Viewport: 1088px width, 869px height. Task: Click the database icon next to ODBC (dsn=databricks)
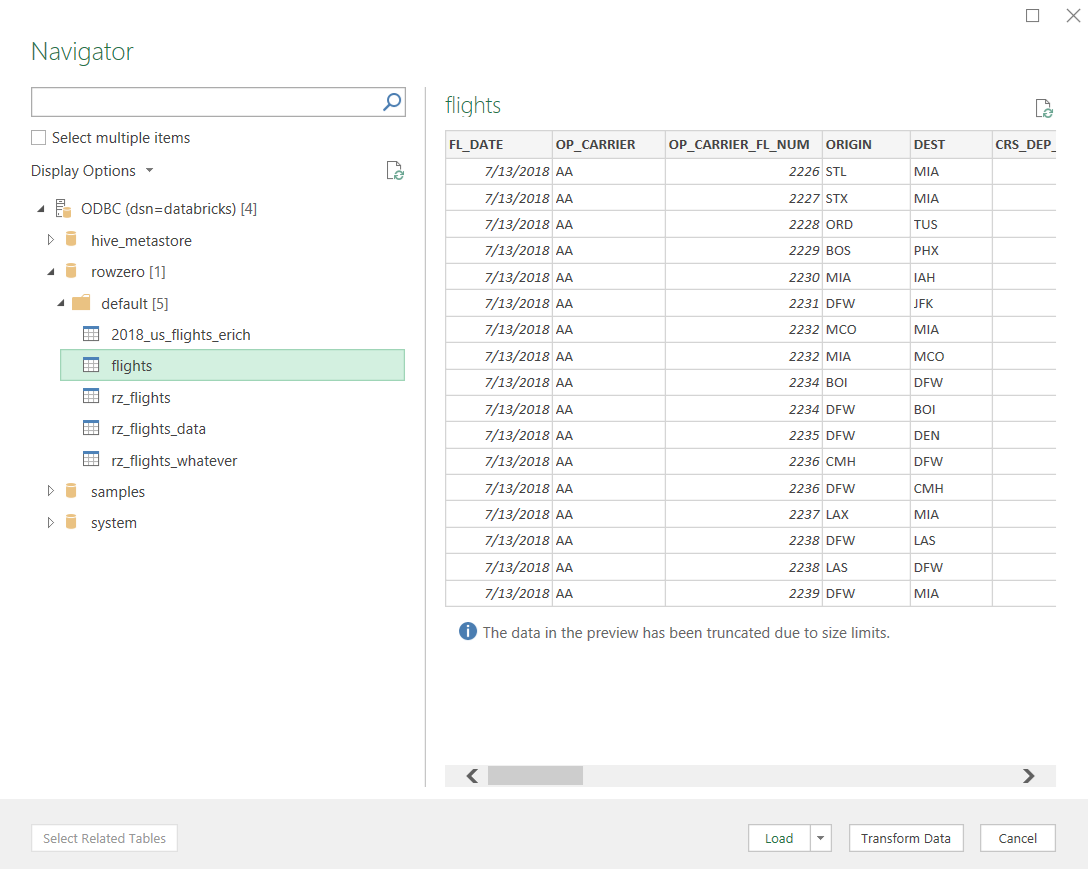pyautogui.click(x=64, y=208)
